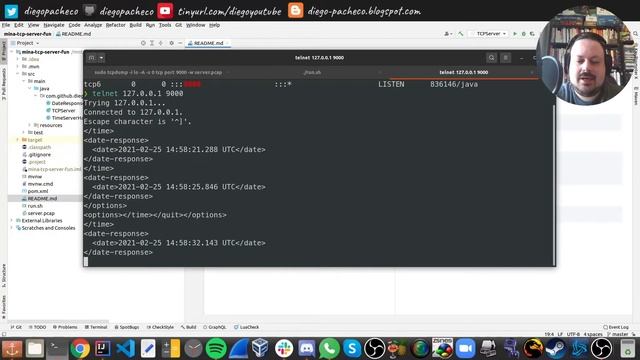Switch to the README.md editor tab
Viewport: 640px width, 360px height.
(x=208, y=43)
